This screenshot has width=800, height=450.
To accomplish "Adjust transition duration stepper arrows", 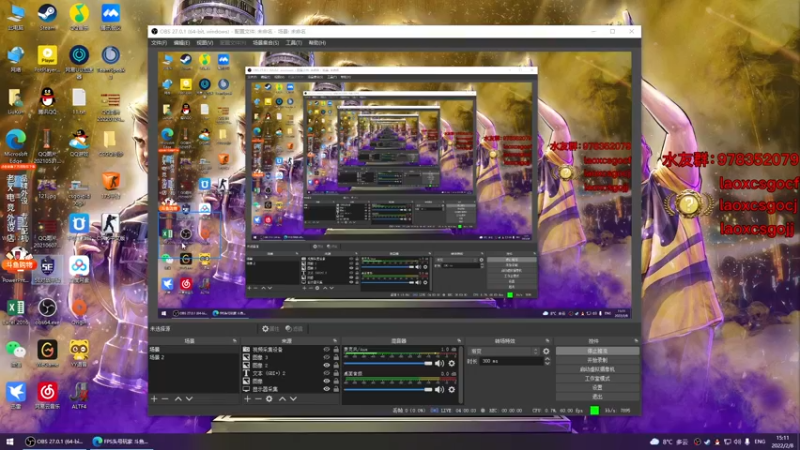I will (x=547, y=361).
